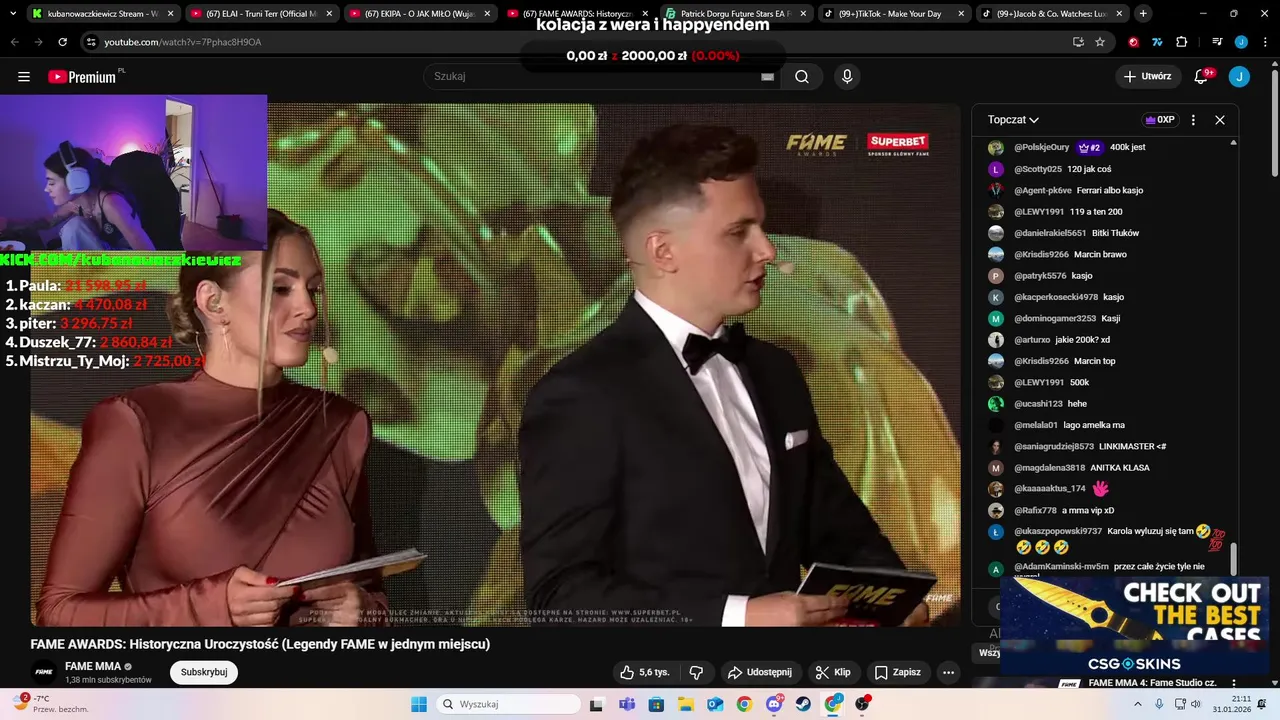
Task: Open the weather widget showing -7°C
Action: click(x=52, y=704)
